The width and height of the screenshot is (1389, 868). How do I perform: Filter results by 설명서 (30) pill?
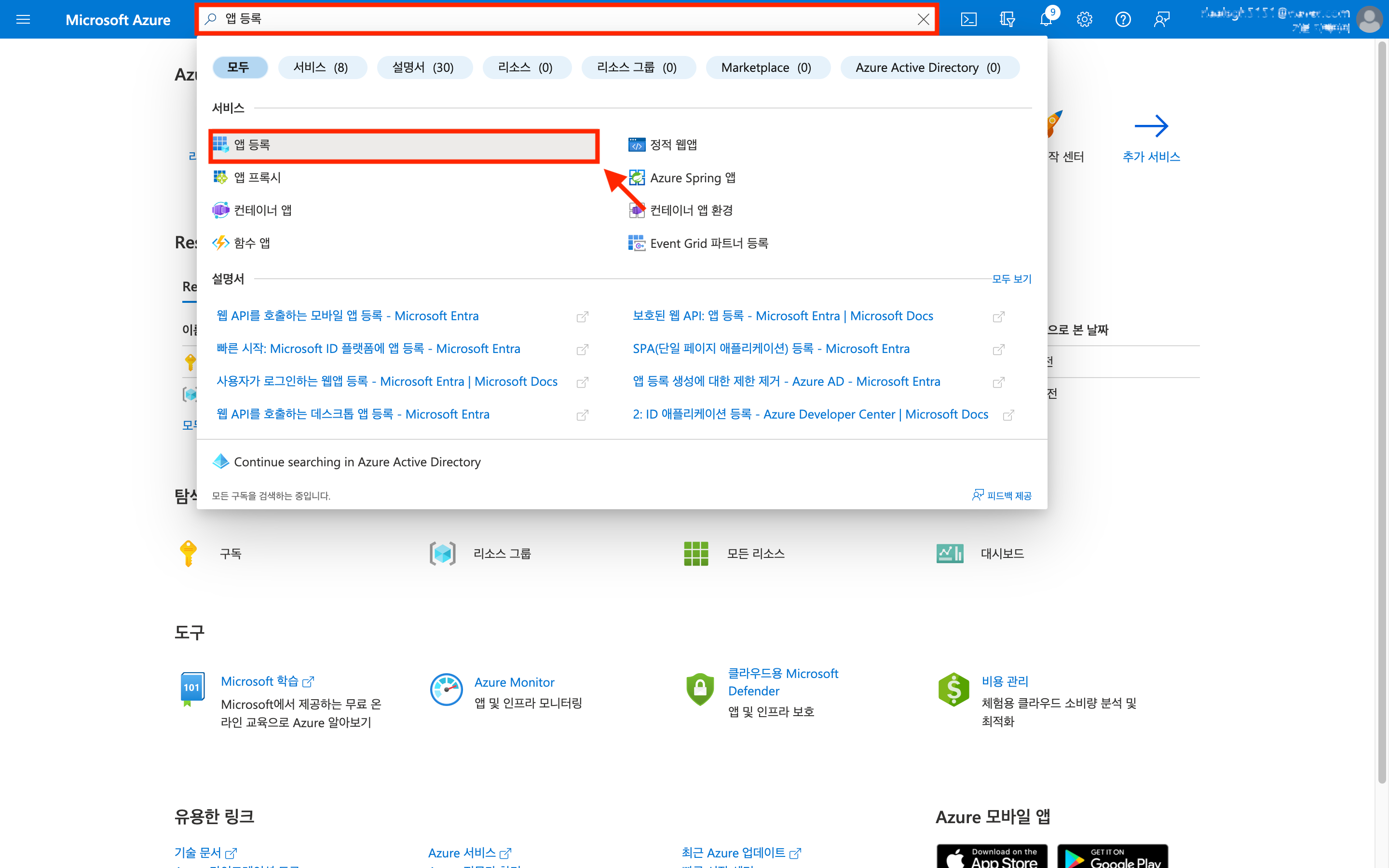(423, 68)
